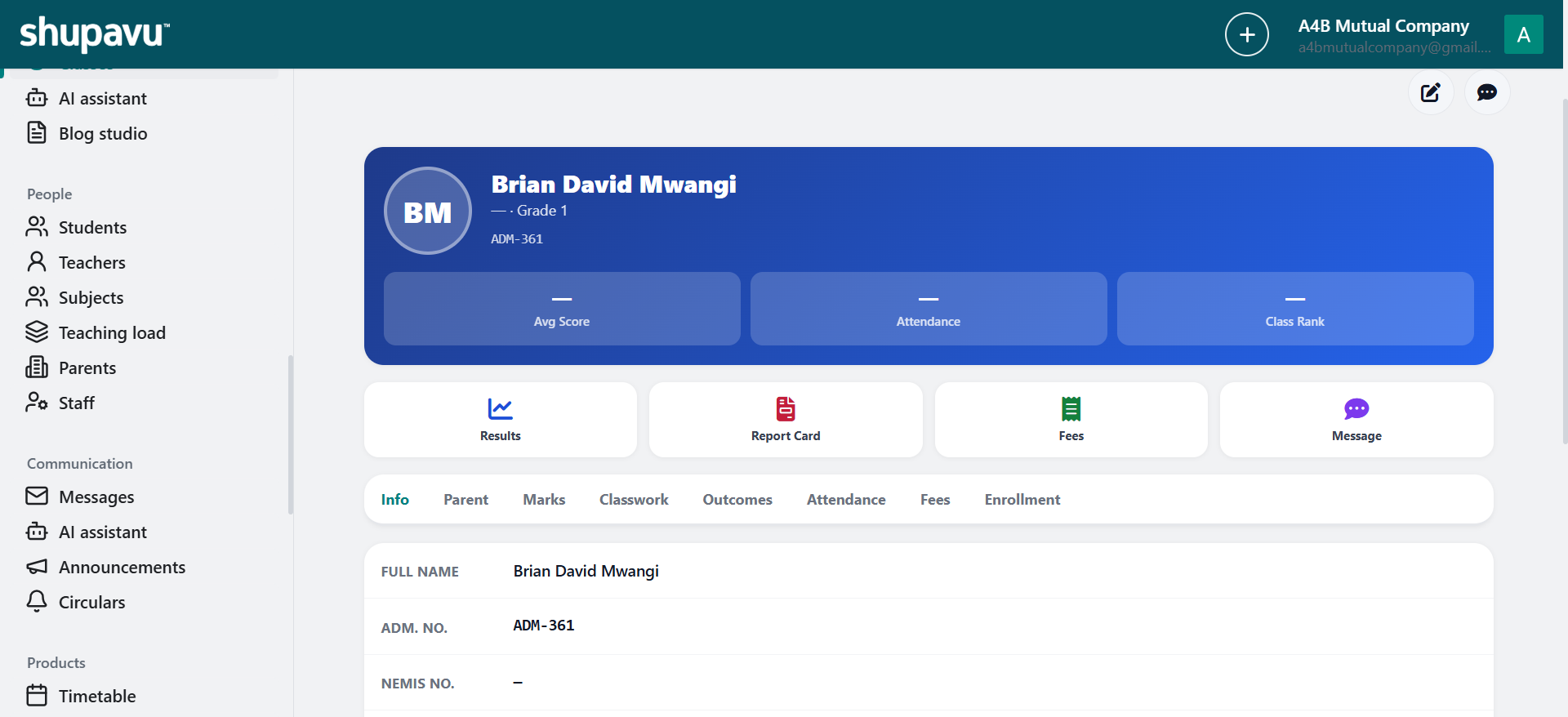Click the Shupavu logo
The width and height of the screenshot is (1568, 717).
point(95,33)
